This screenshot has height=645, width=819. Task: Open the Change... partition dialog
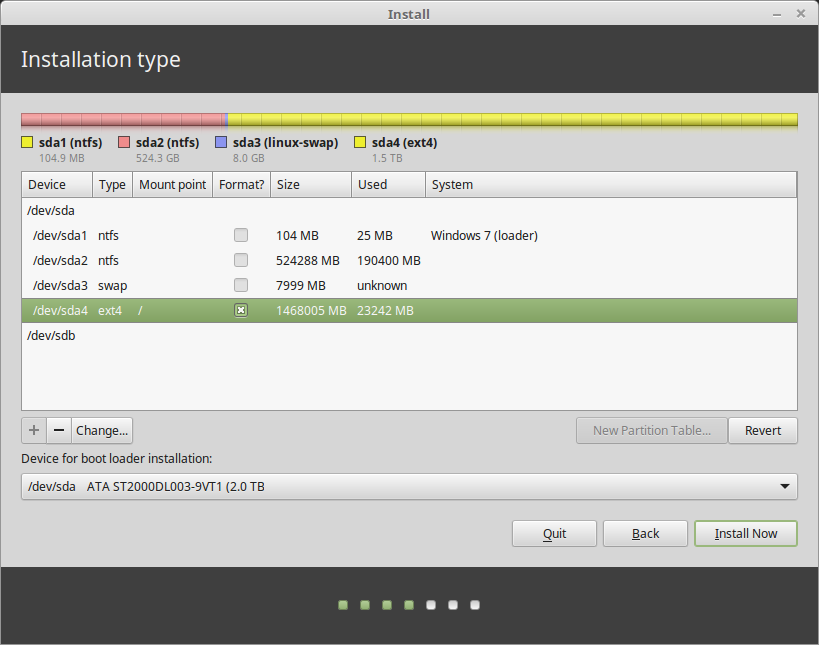tap(102, 430)
